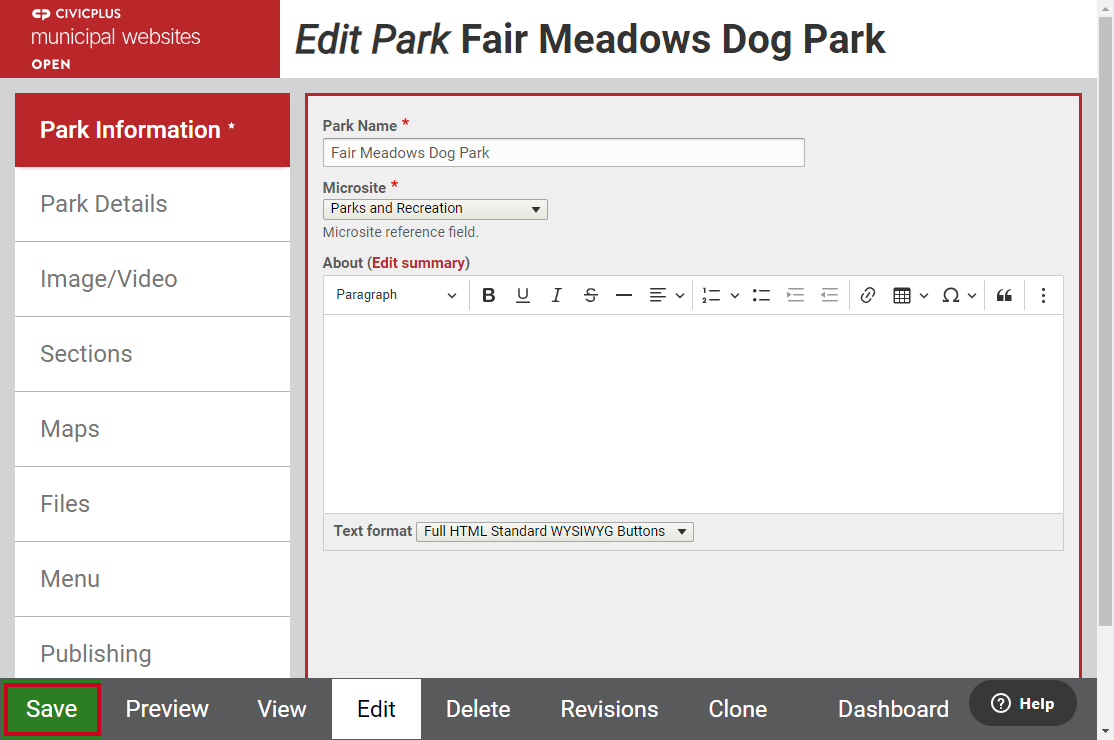
Task: Open the Menu tab
Action: [152, 579]
